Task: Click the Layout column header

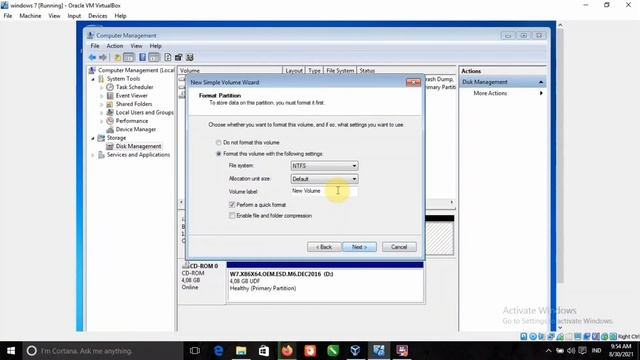Action: click(294, 71)
